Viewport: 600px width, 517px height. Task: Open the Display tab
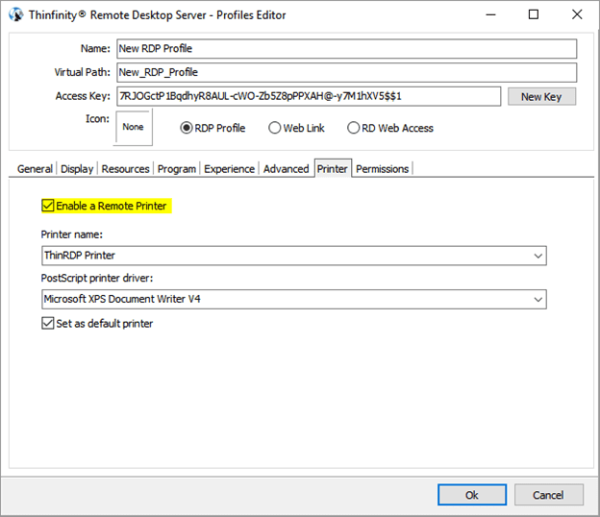(x=77, y=169)
